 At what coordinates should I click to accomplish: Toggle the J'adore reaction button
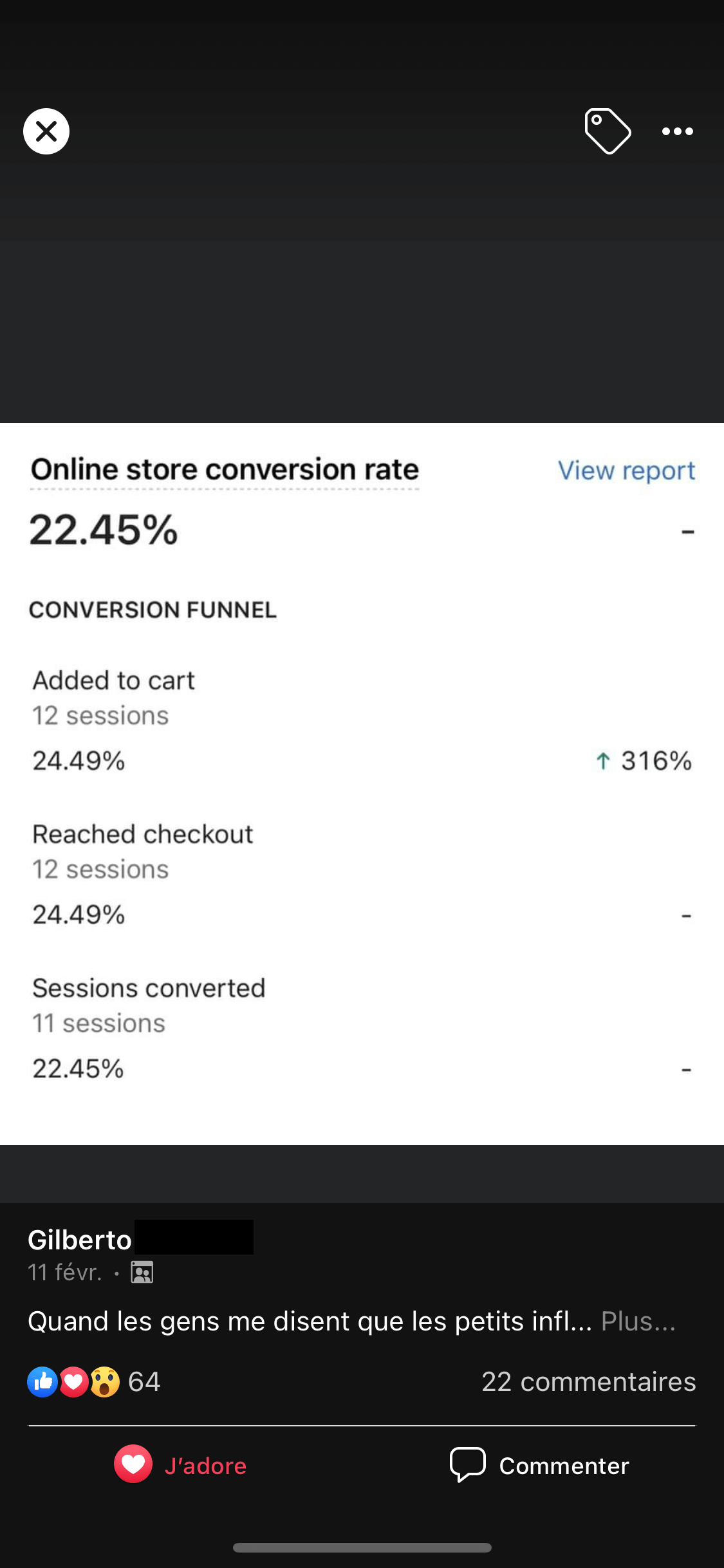(x=181, y=1465)
